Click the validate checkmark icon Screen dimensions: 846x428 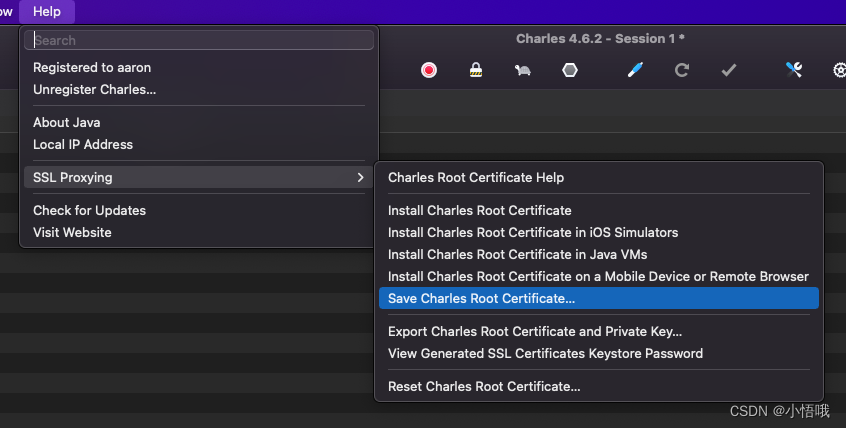[x=729, y=70]
